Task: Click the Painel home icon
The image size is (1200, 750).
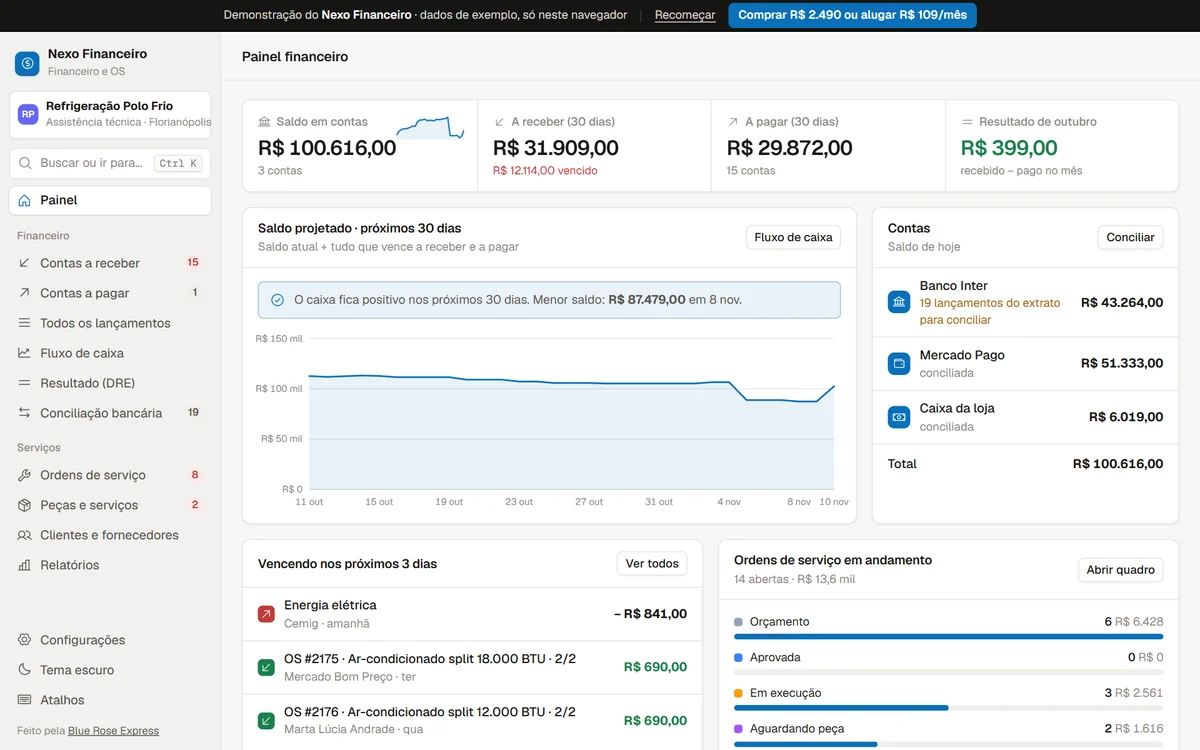Action: tap(25, 200)
